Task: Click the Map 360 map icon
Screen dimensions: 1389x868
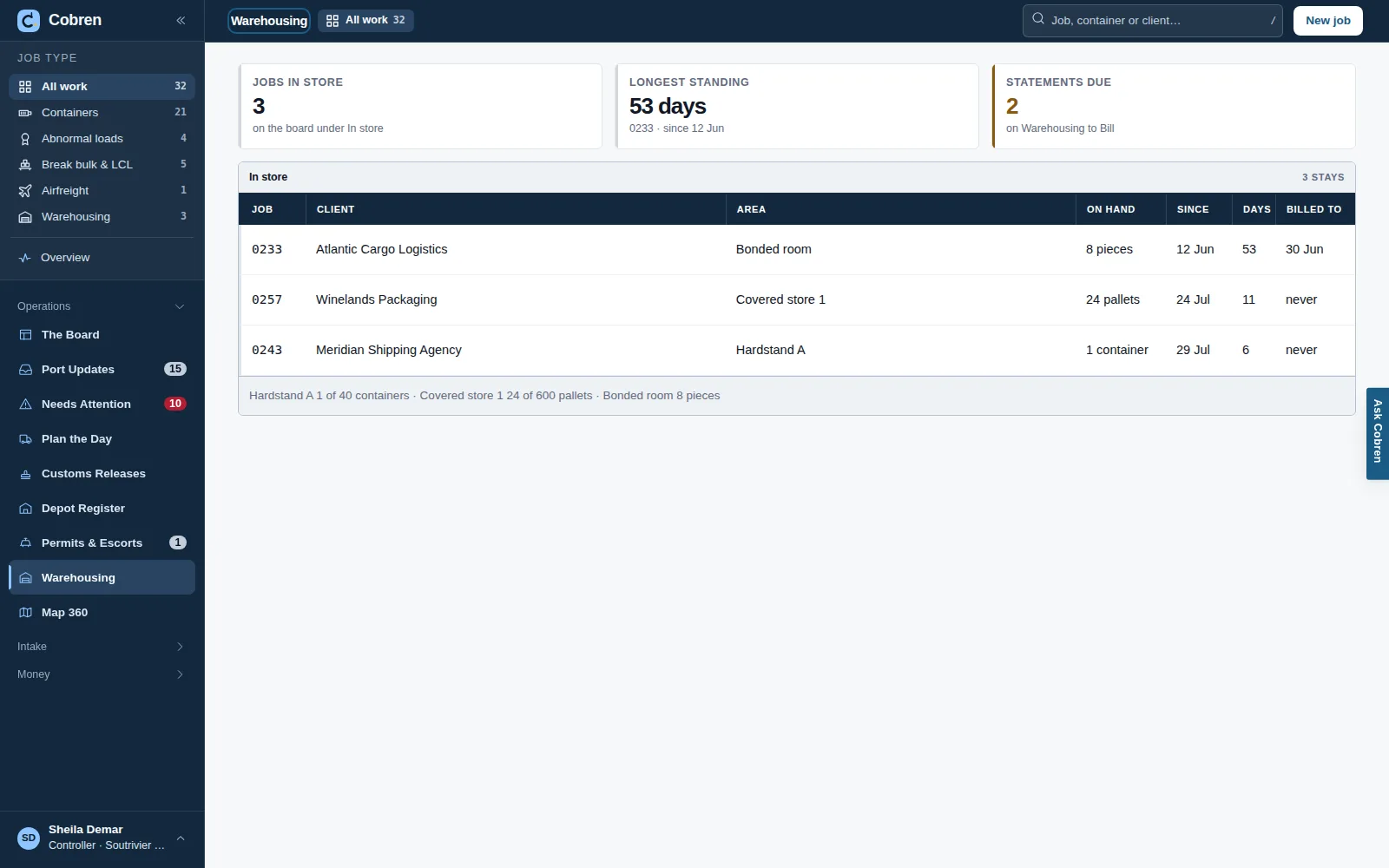Action: [x=25, y=613]
